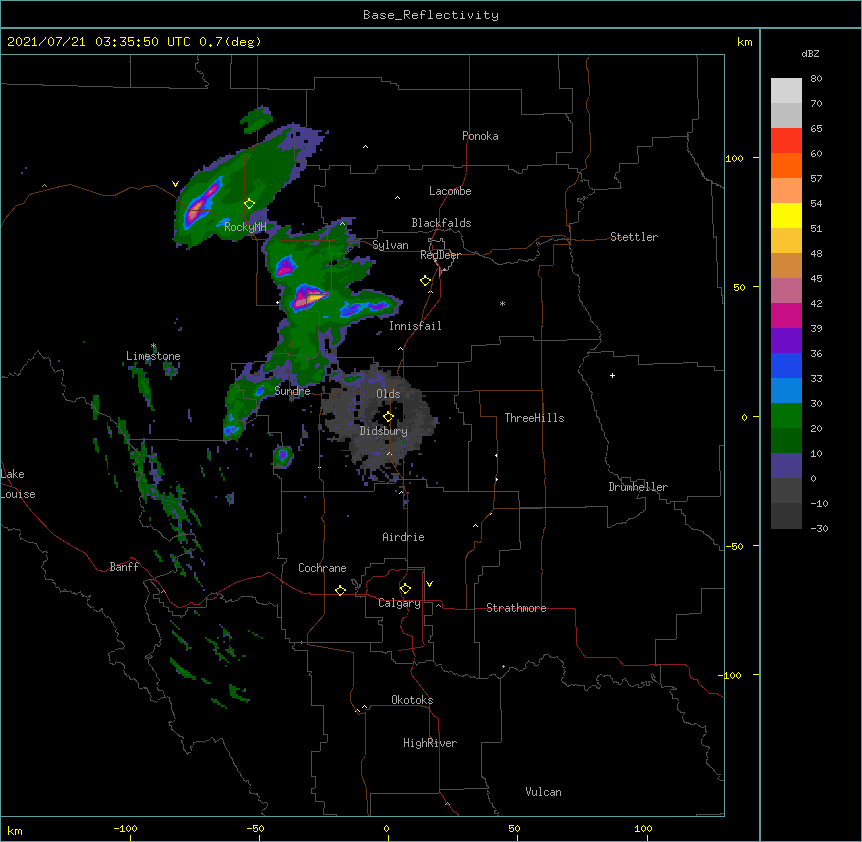Image resolution: width=862 pixels, height=842 pixels.
Task: Select the slate 0-10 dBZ legend color
Action: point(786,466)
